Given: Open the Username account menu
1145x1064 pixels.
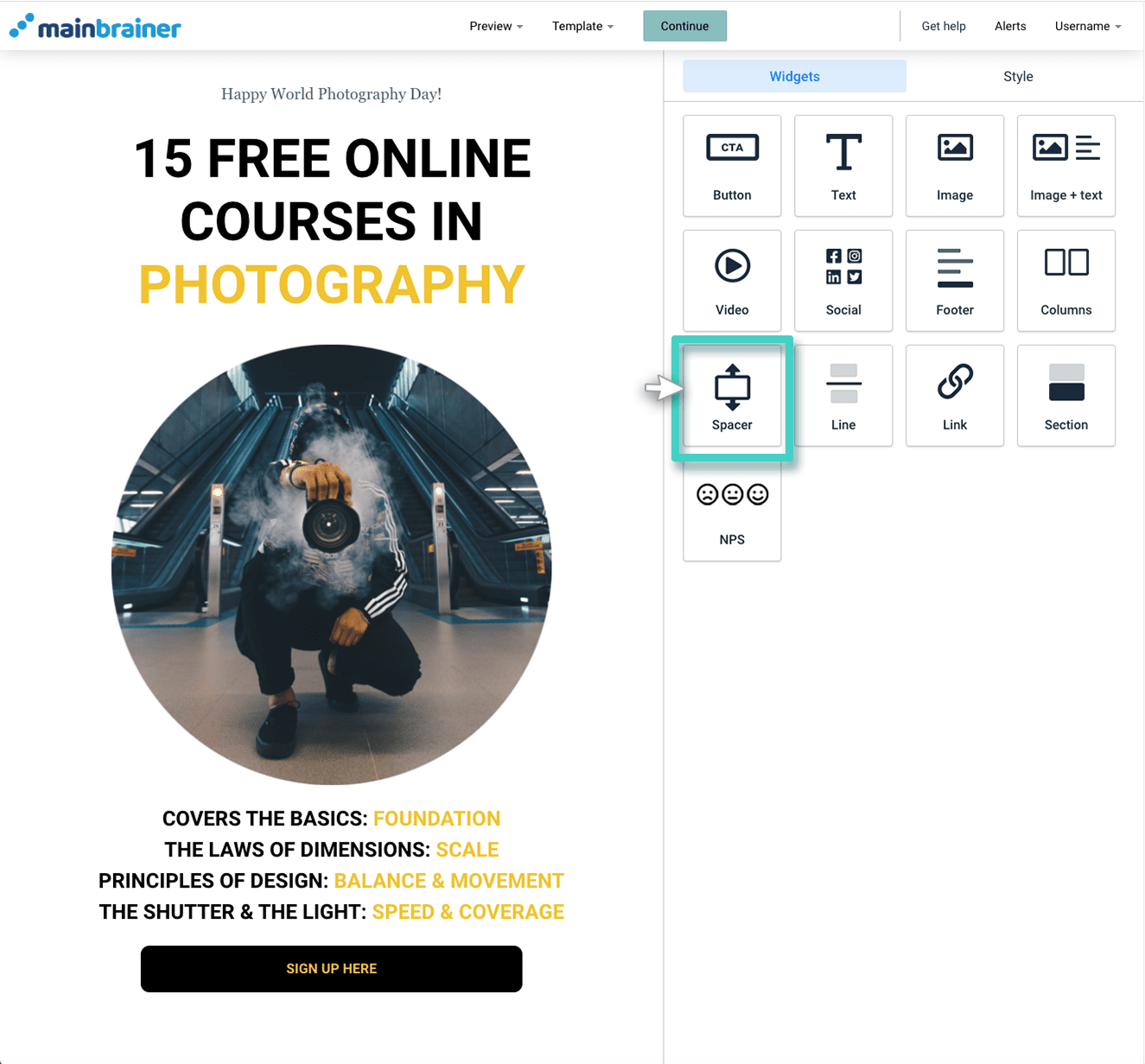Looking at the screenshot, I should click(x=1086, y=26).
